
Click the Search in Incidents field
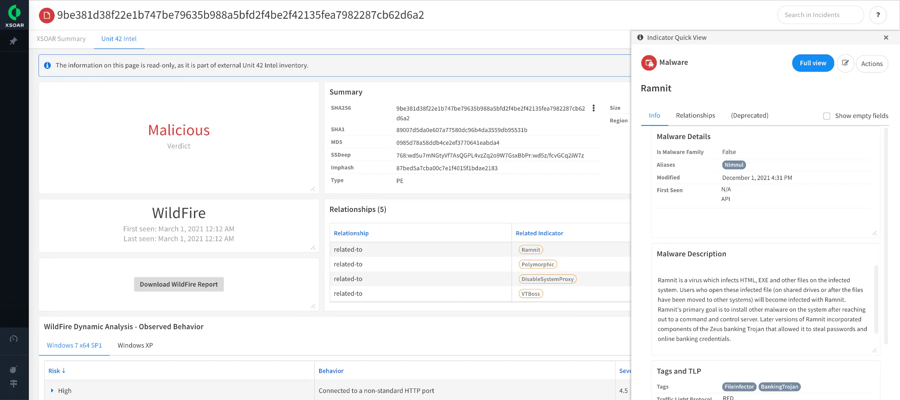pyautogui.click(x=820, y=15)
